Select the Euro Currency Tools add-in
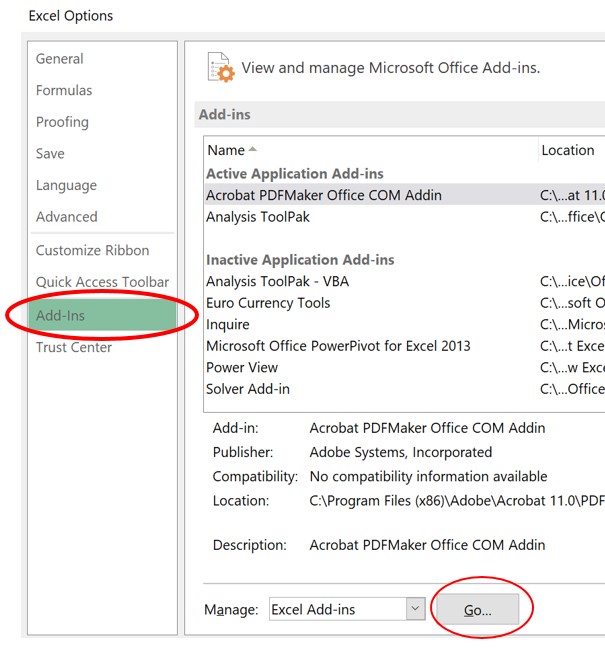 (x=404, y=303)
